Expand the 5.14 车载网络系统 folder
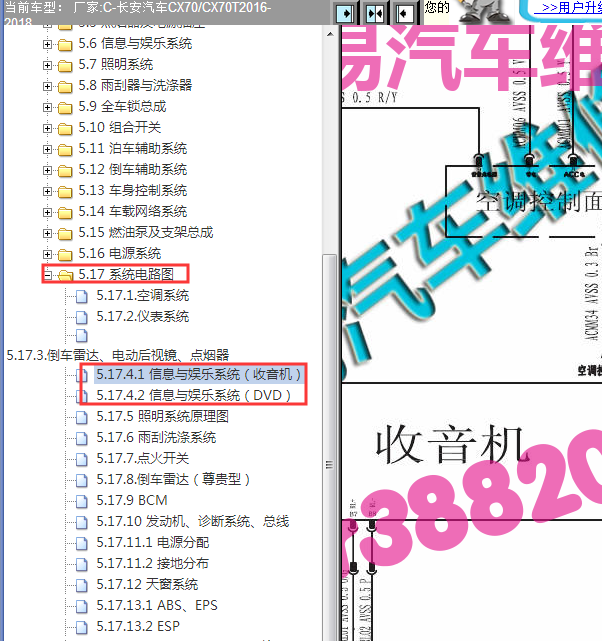 coord(47,212)
